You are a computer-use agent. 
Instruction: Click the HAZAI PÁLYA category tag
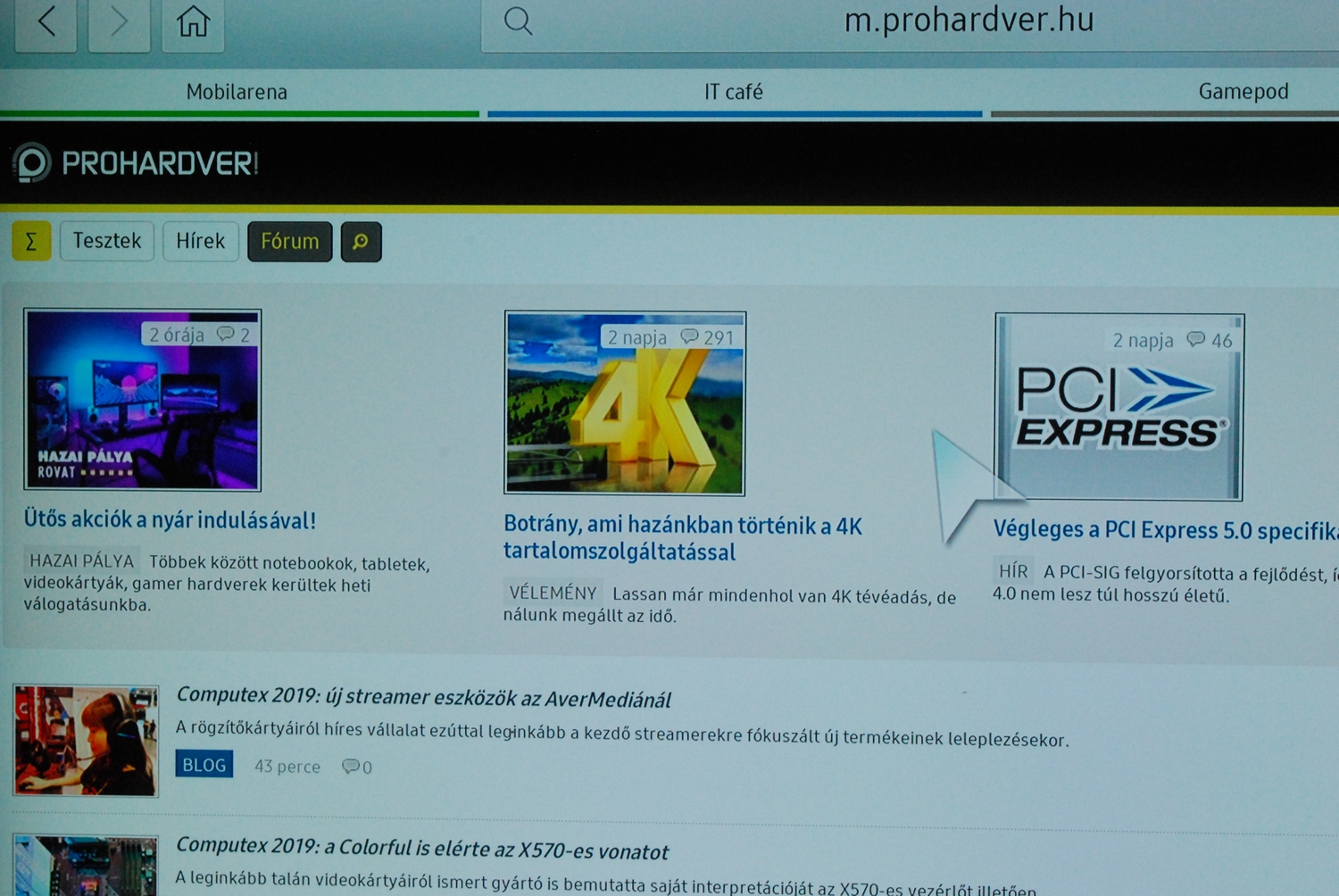(x=81, y=561)
